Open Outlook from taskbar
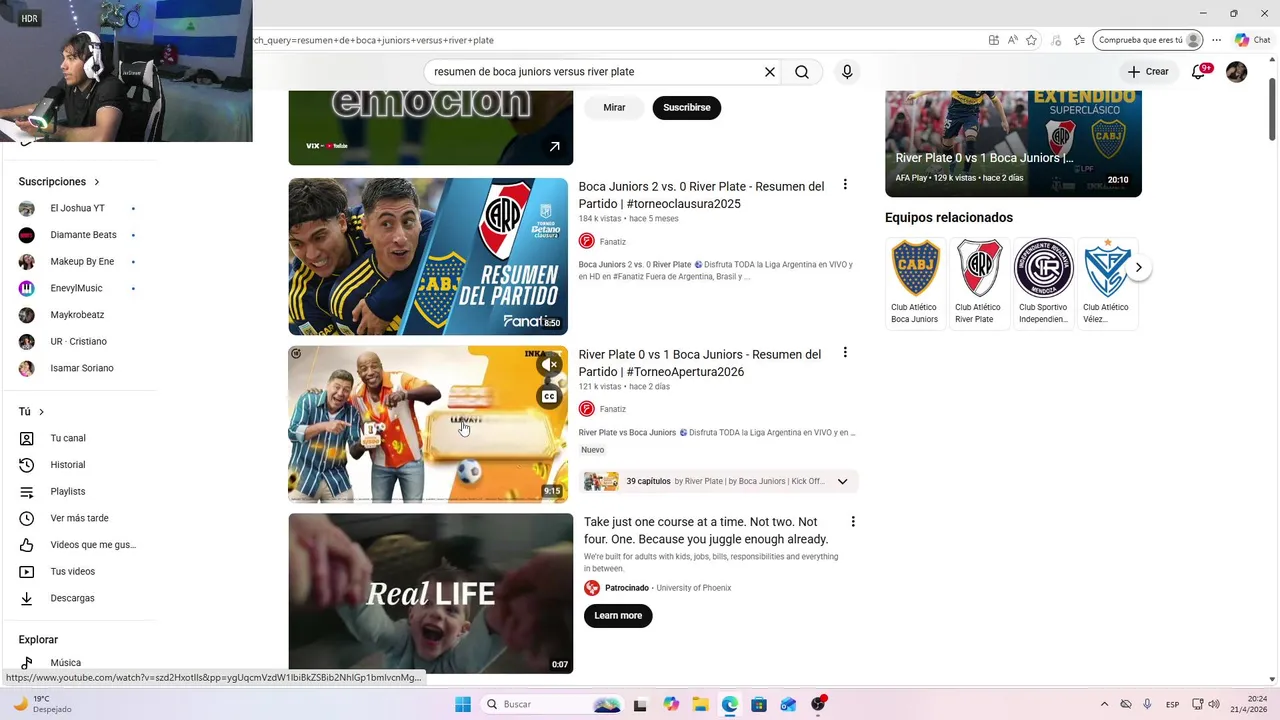Screen dimensions: 1280x720 pyautogui.click(x=788, y=704)
